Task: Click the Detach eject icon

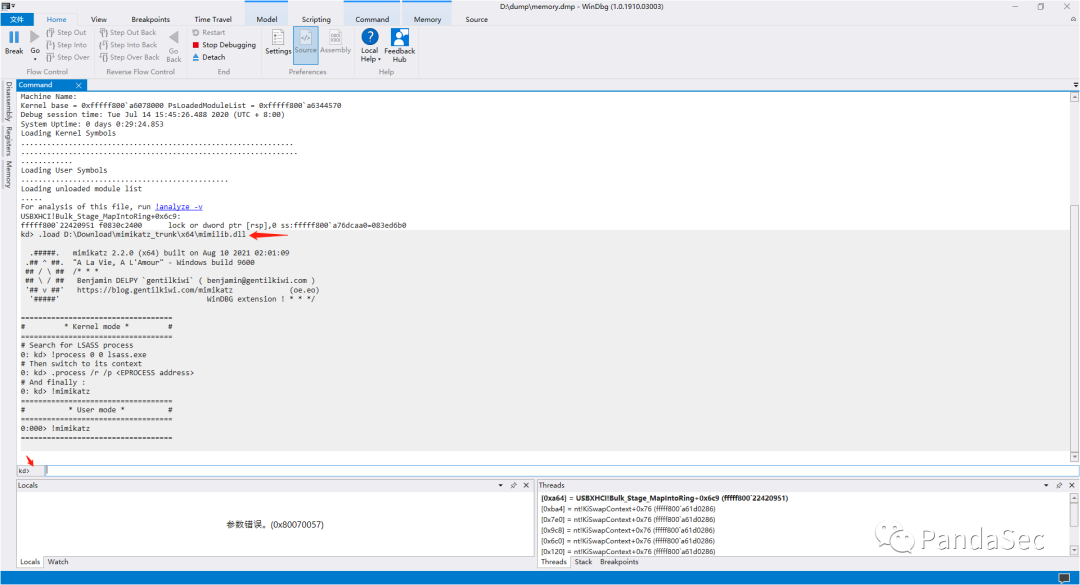Action: pos(196,57)
